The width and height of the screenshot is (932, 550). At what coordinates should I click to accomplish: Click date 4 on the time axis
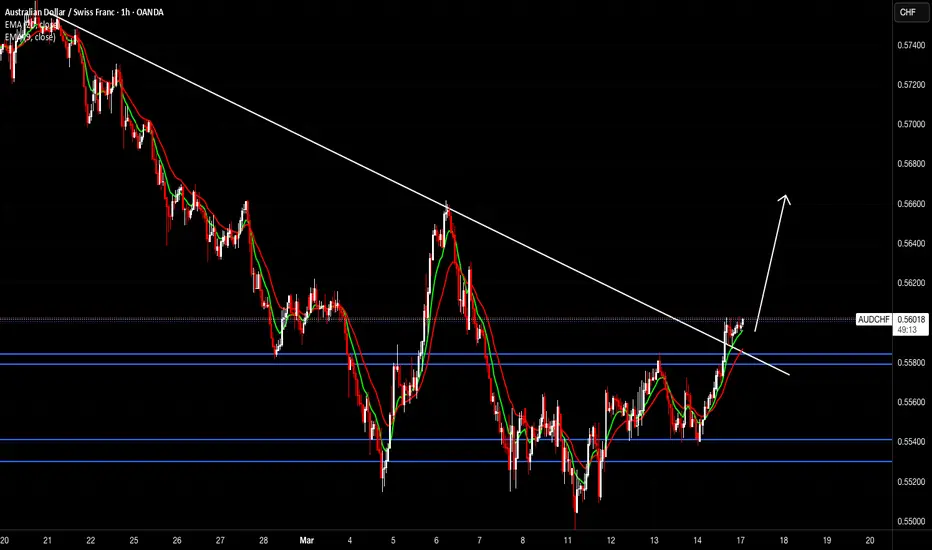coord(350,540)
